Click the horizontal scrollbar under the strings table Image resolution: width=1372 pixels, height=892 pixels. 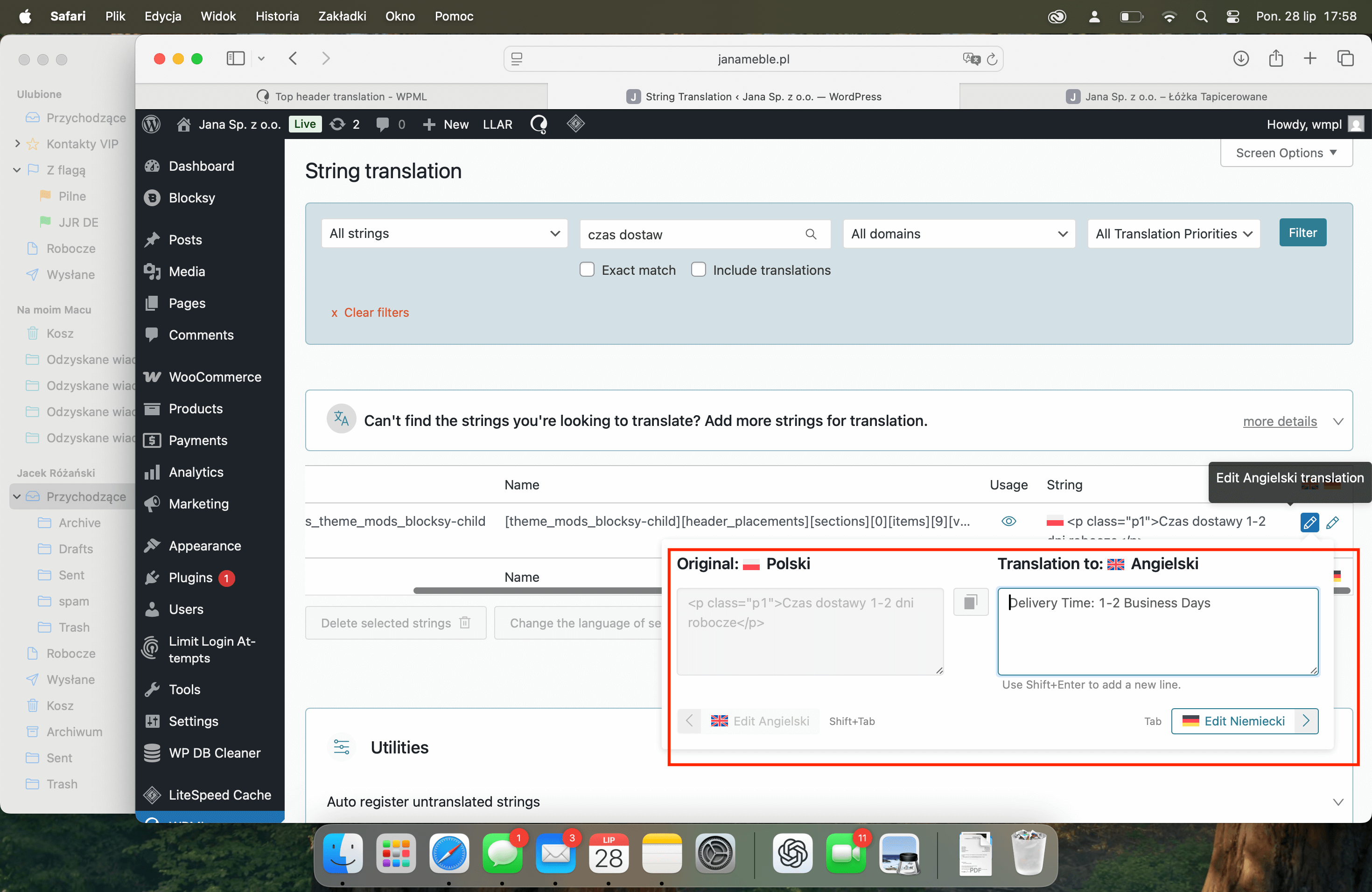coord(536,590)
